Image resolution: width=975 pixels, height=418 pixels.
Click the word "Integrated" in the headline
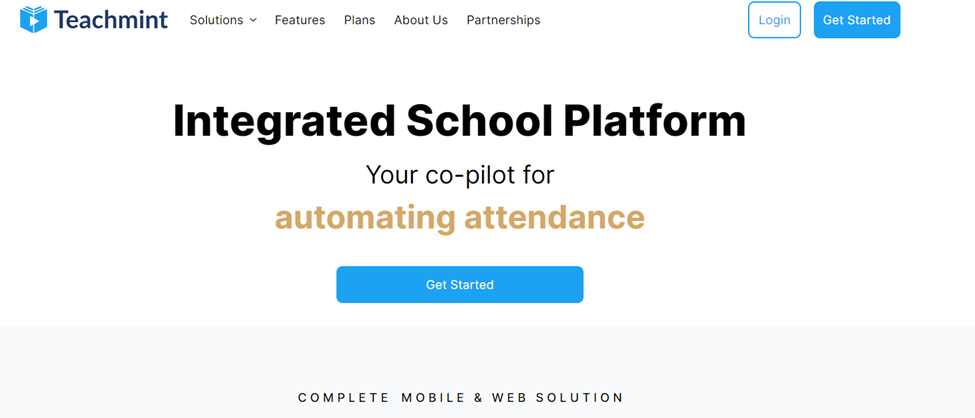(x=284, y=122)
